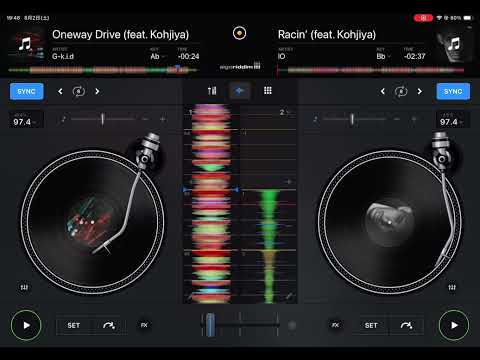Click the left deck tempo slider handle
480x360 pixels.
tap(102, 119)
